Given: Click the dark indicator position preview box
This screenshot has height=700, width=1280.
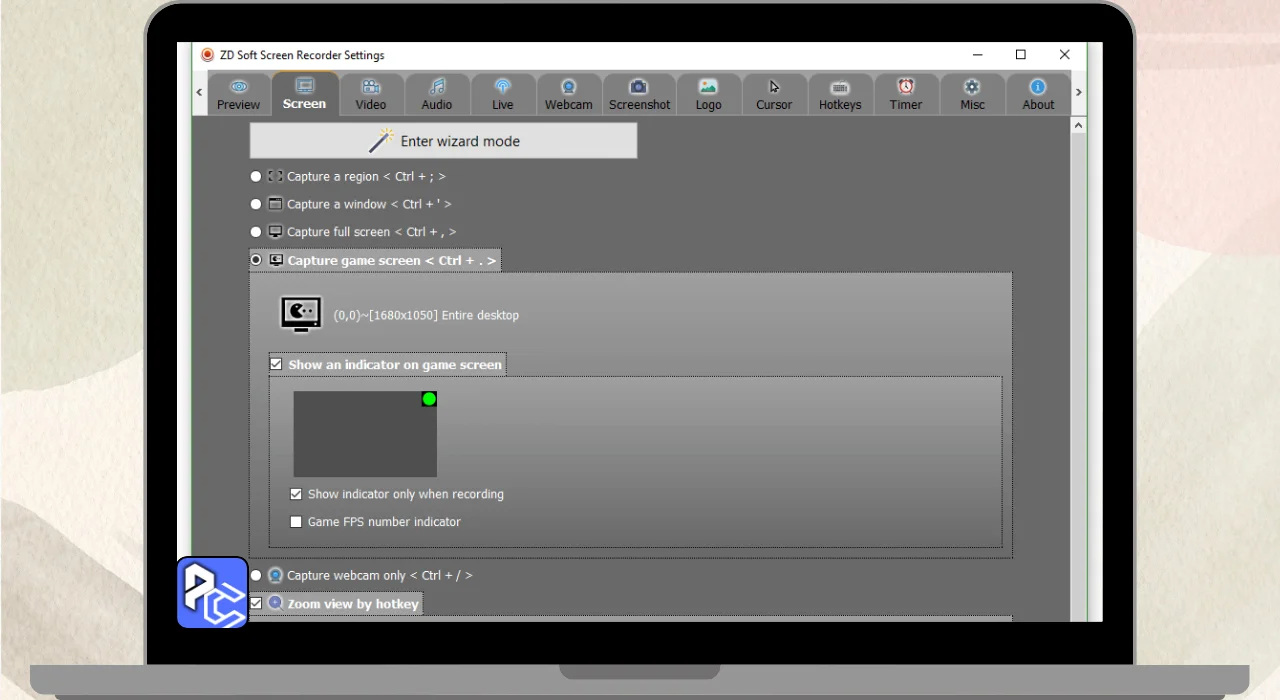Looking at the screenshot, I should pyautogui.click(x=365, y=434).
